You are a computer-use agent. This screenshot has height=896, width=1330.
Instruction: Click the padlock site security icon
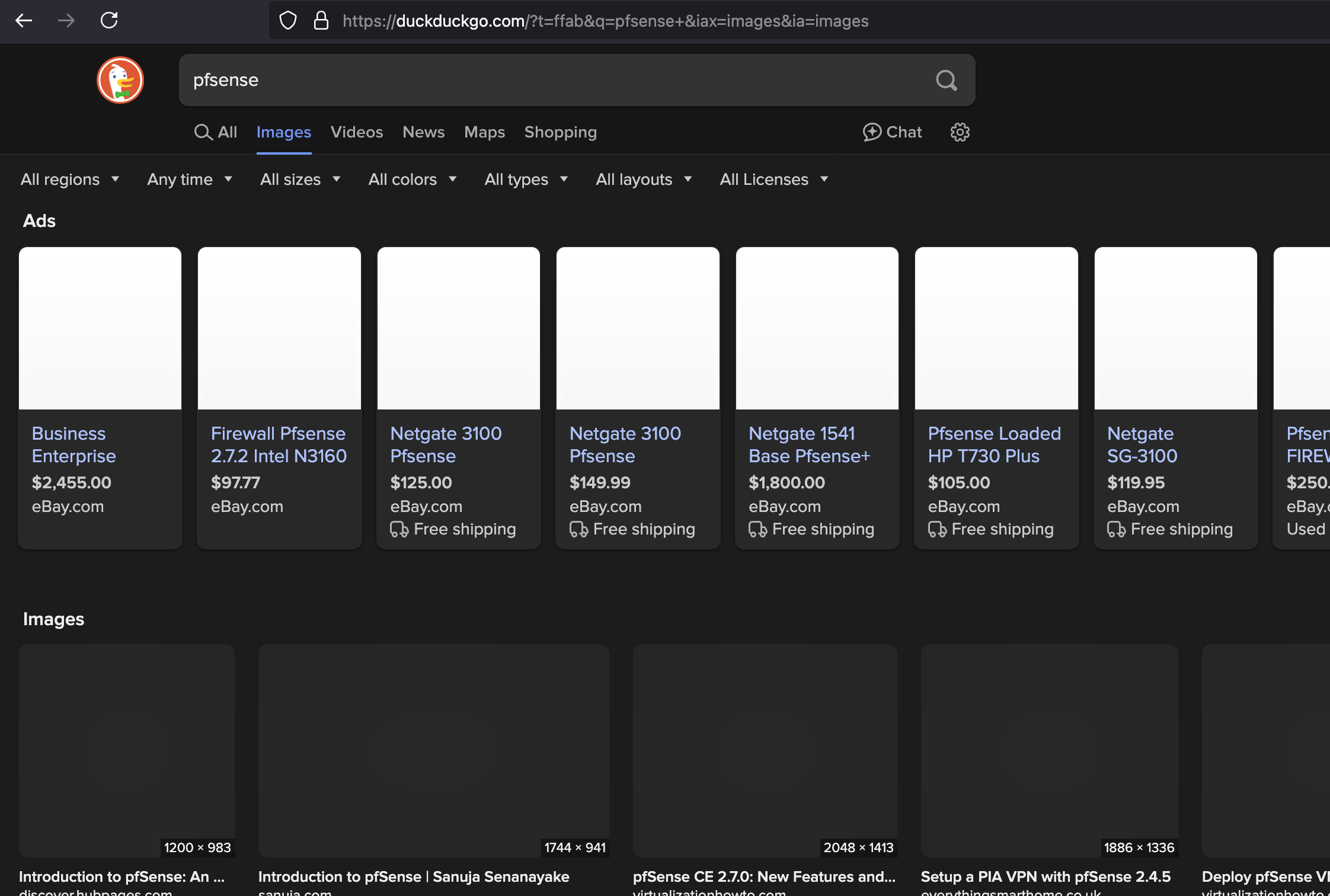pos(321,21)
